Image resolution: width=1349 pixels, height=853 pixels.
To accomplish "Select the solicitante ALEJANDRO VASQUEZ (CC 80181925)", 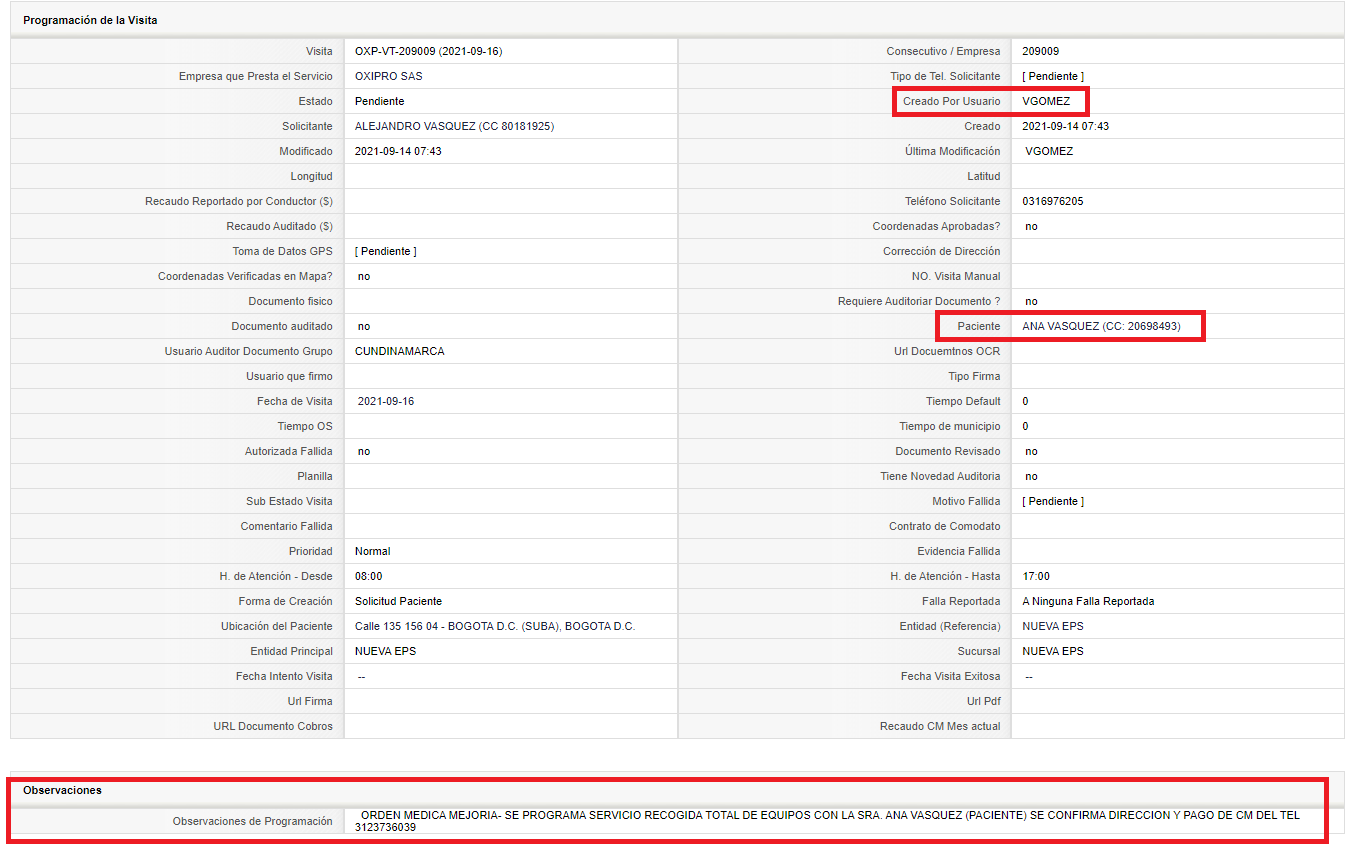I will pyautogui.click(x=454, y=126).
